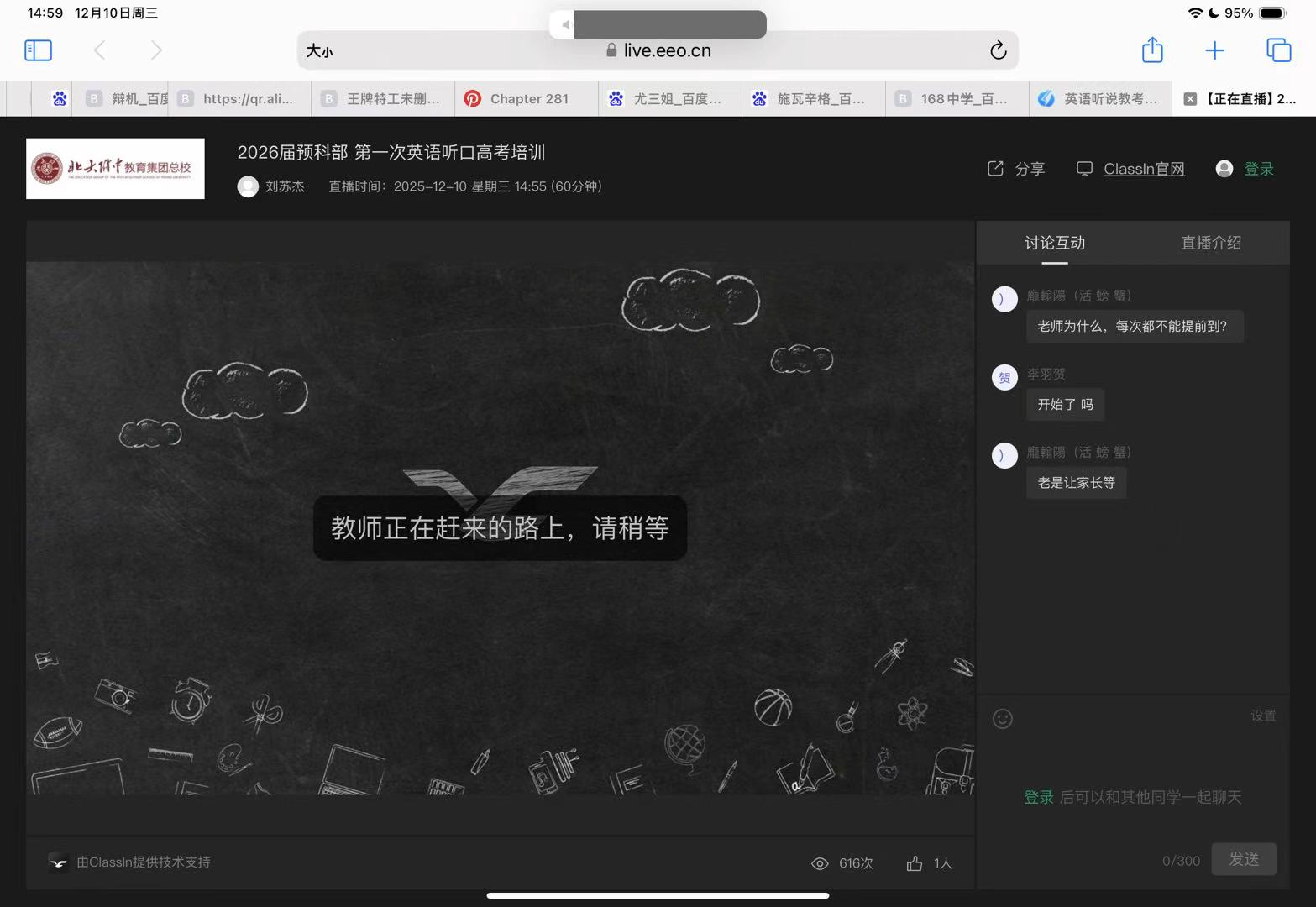Click the user avatar login icon

pos(1224,169)
